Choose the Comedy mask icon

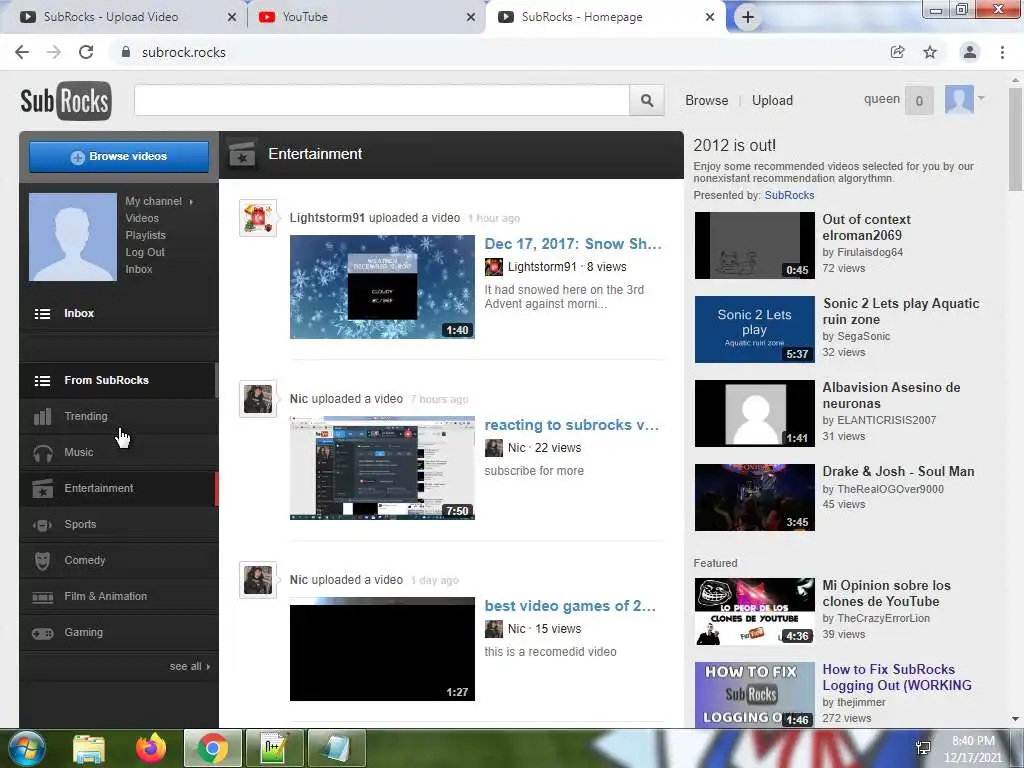[x=42, y=560]
